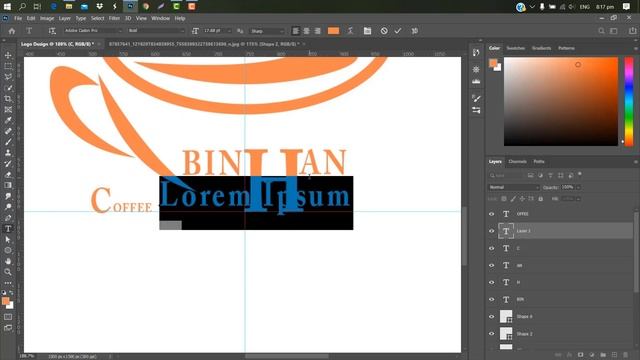
Task: Commit the current text edits
Action: [398, 31]
